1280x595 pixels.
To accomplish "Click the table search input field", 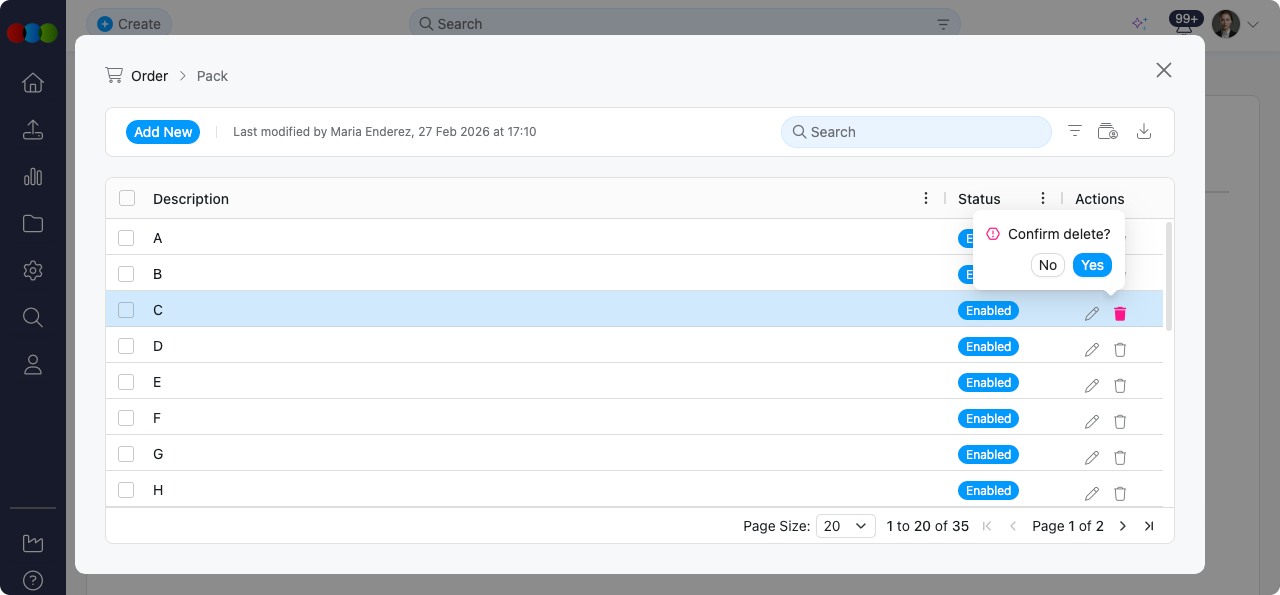I will coord(915,132).
